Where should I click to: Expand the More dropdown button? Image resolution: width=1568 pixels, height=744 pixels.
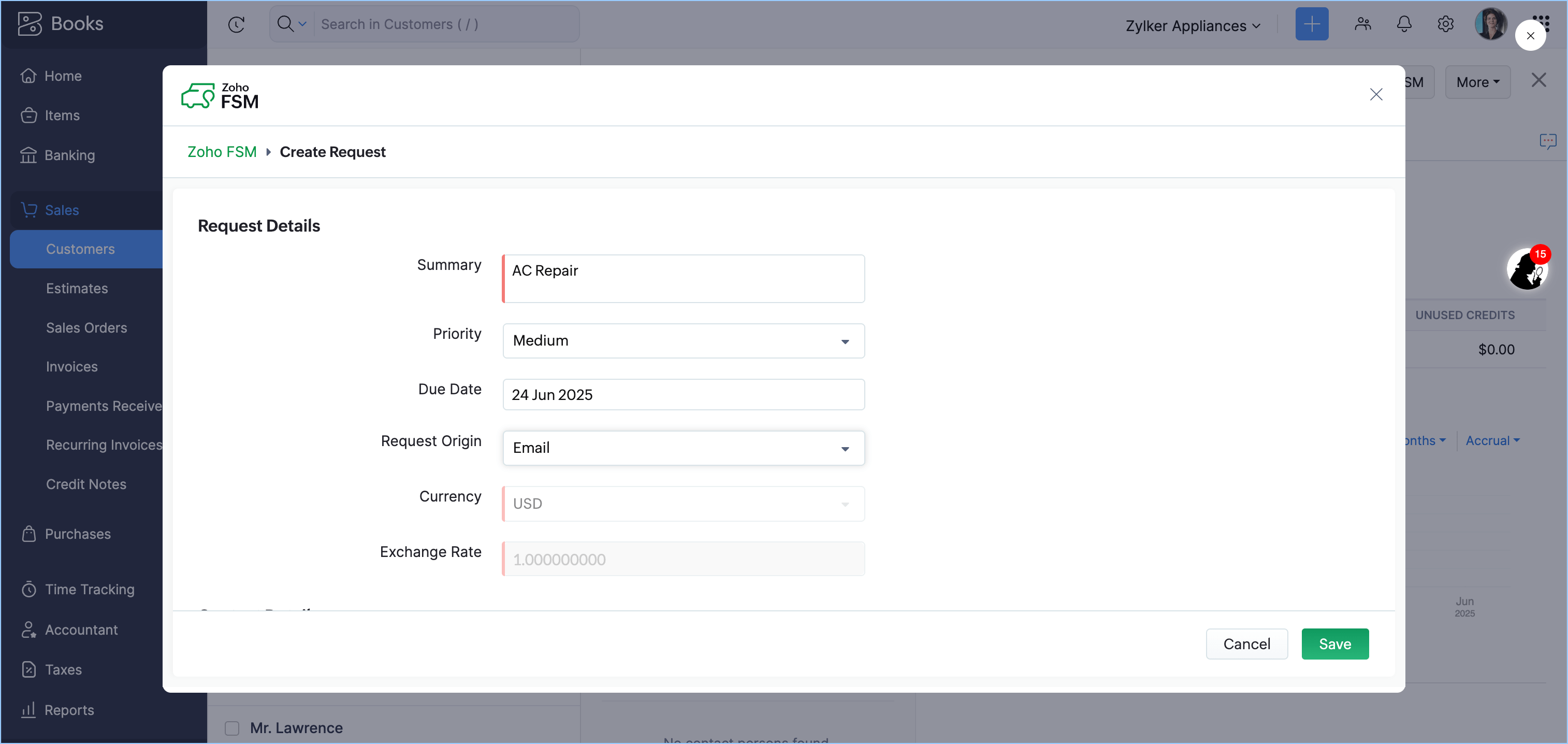(x=1477, y=82)
